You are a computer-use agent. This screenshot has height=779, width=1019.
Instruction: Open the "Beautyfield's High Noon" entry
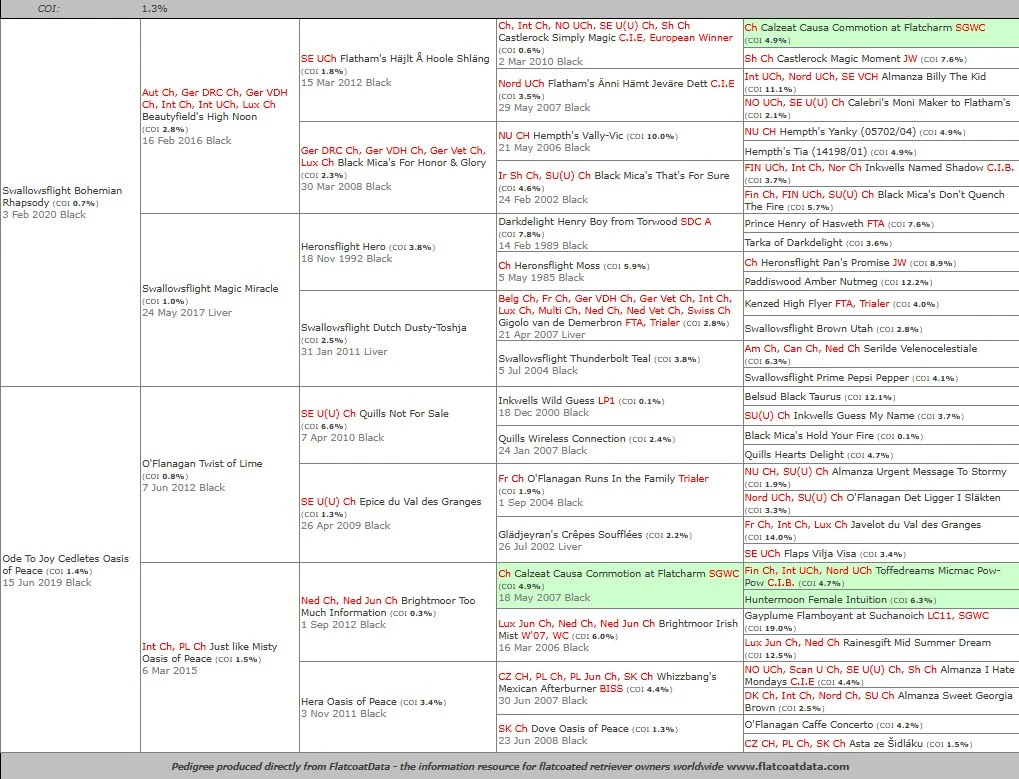(200, 117)
